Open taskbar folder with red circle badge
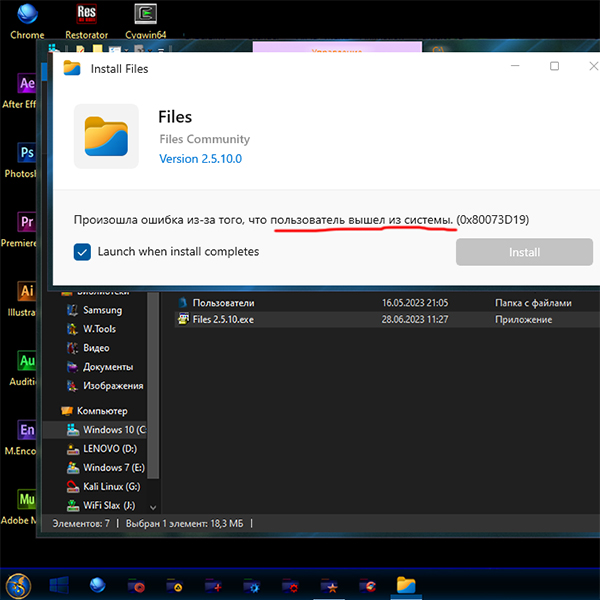Viewport: 600px width, 600px height. pos(136,585)
